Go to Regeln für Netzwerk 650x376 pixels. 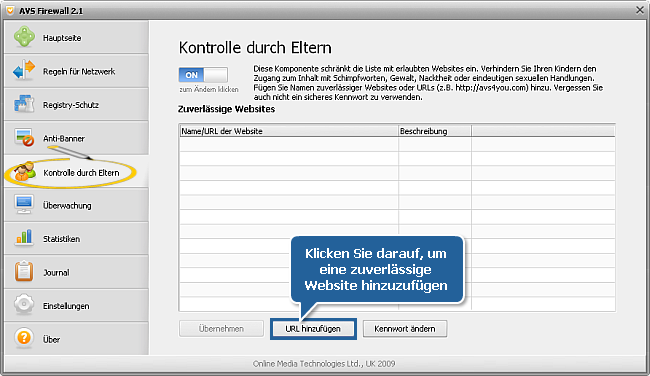[x=76, y=71]
